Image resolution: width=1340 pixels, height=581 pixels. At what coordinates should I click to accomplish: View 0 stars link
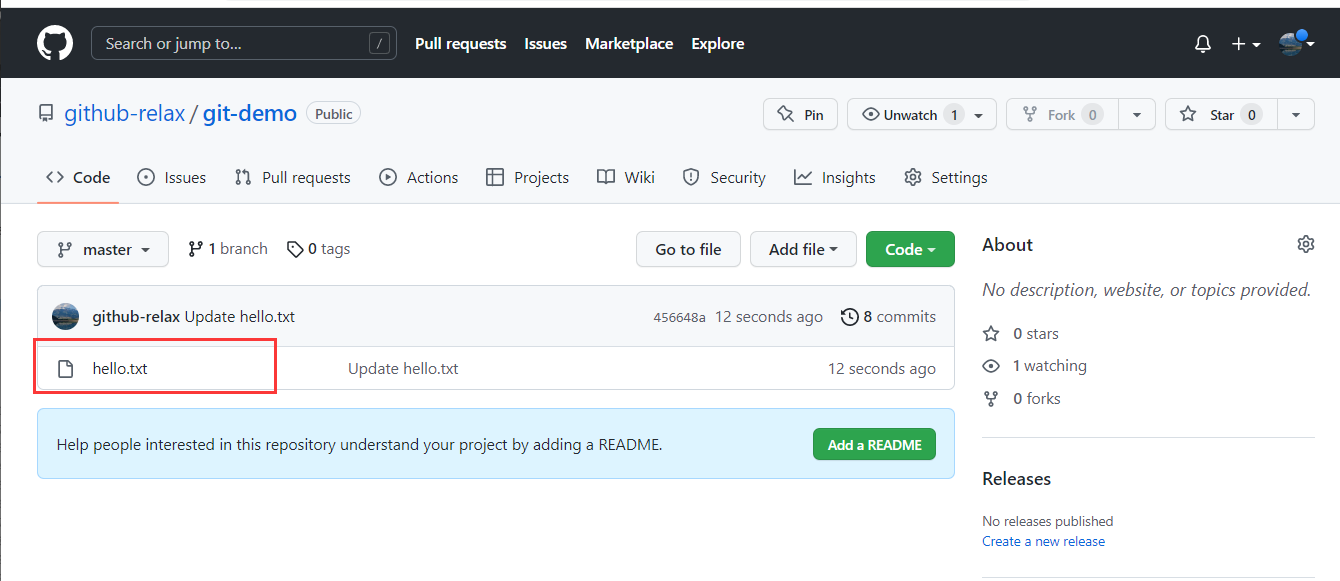[x=1021, y=334]
